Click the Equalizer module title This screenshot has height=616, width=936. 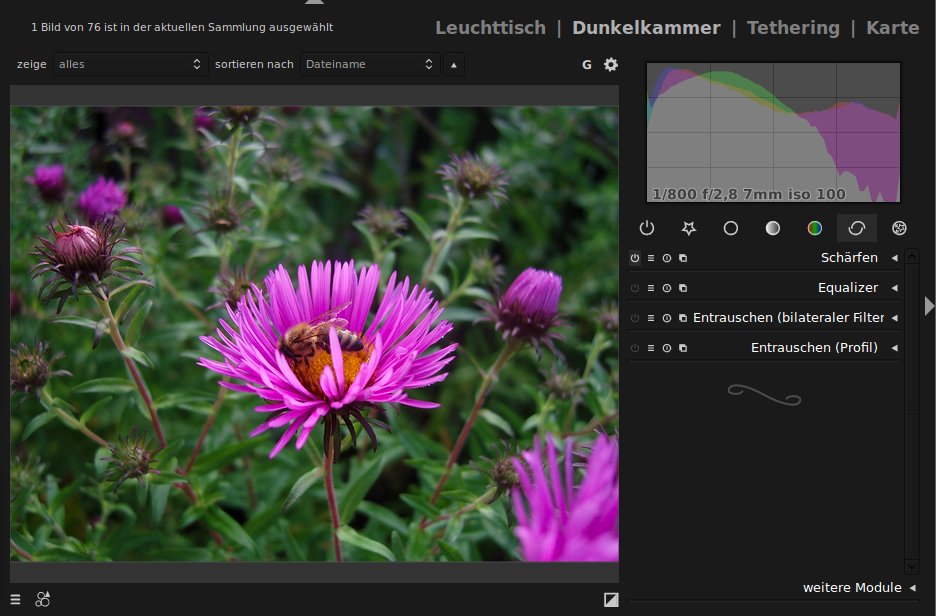[848, 288]
